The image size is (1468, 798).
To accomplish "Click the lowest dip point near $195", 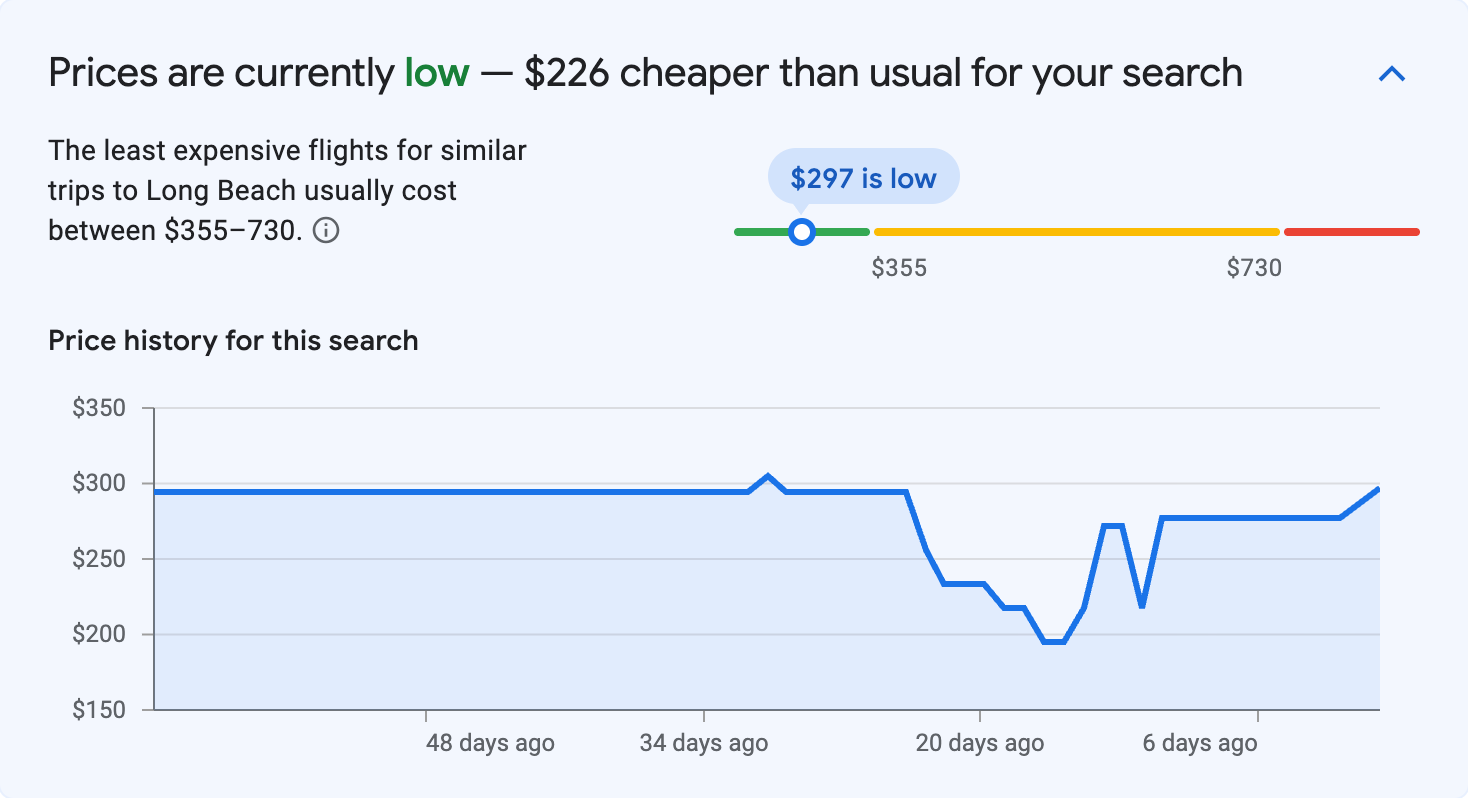I will [1051, 641].
